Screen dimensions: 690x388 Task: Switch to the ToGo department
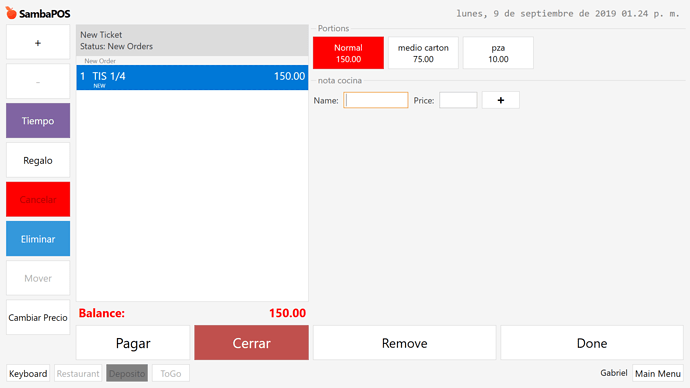tap(171, 373)
